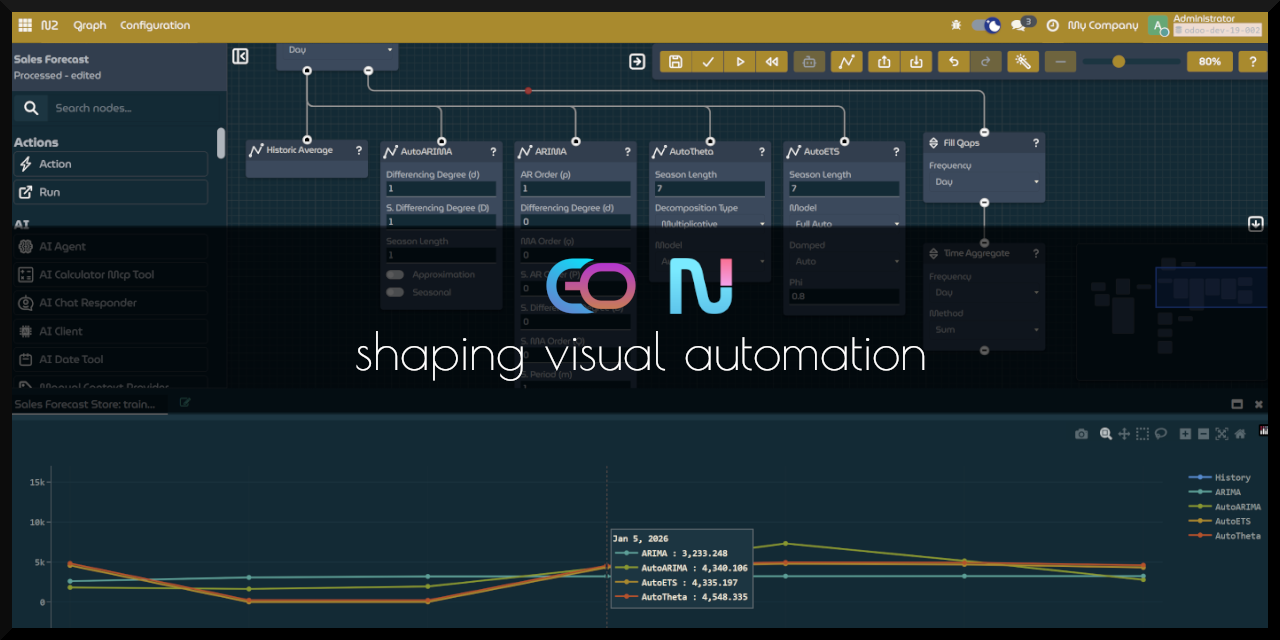The width and height of the screenshot is (1280, 640).
Task: Switch to the Sales Forecast Store tab
Action: (x=85, y=403)
